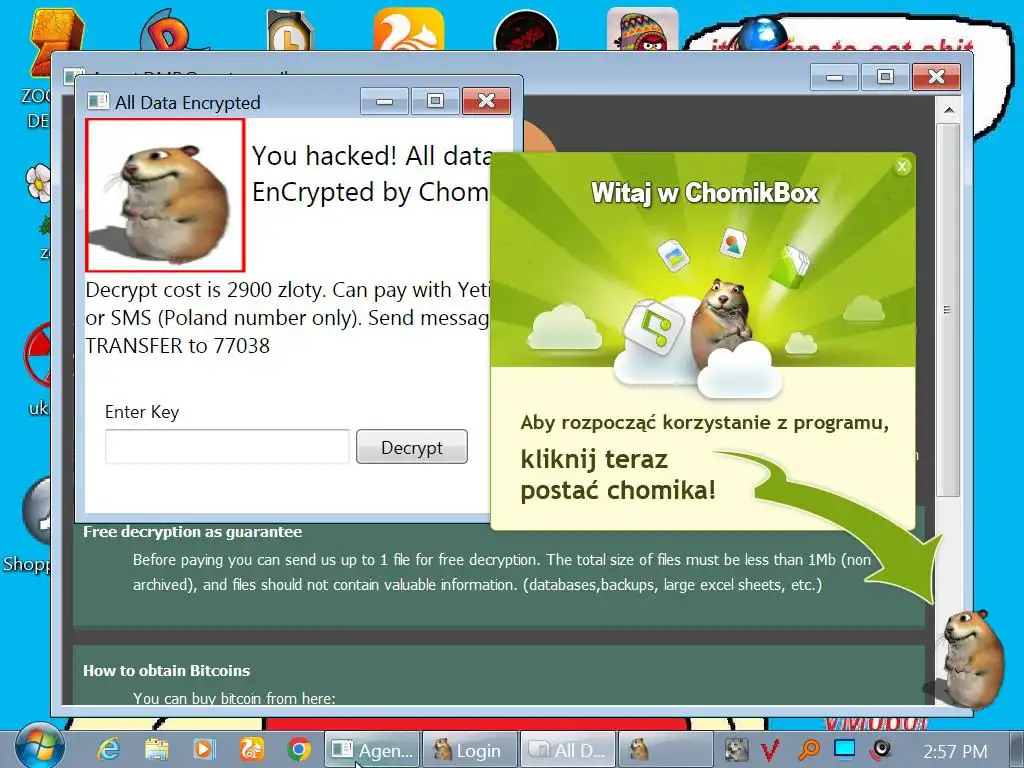
Task: Launch Google Chrome from taskbar
Action: [299, 749]
